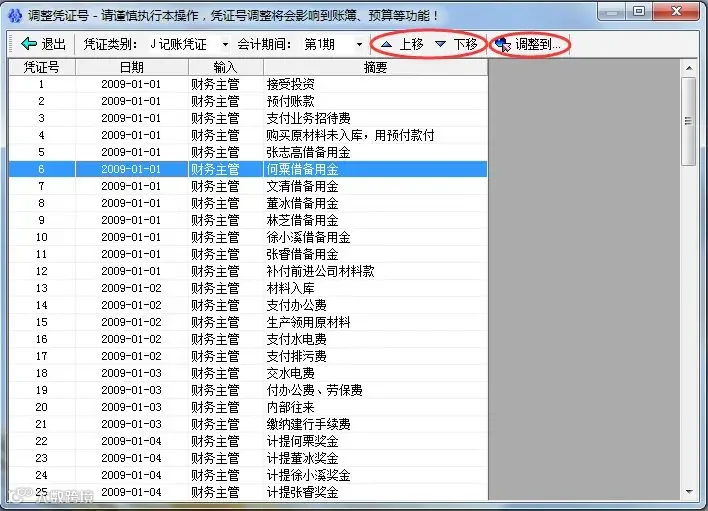
Task: Select row with summary 付办公费、劳保费
Action: 248,390
